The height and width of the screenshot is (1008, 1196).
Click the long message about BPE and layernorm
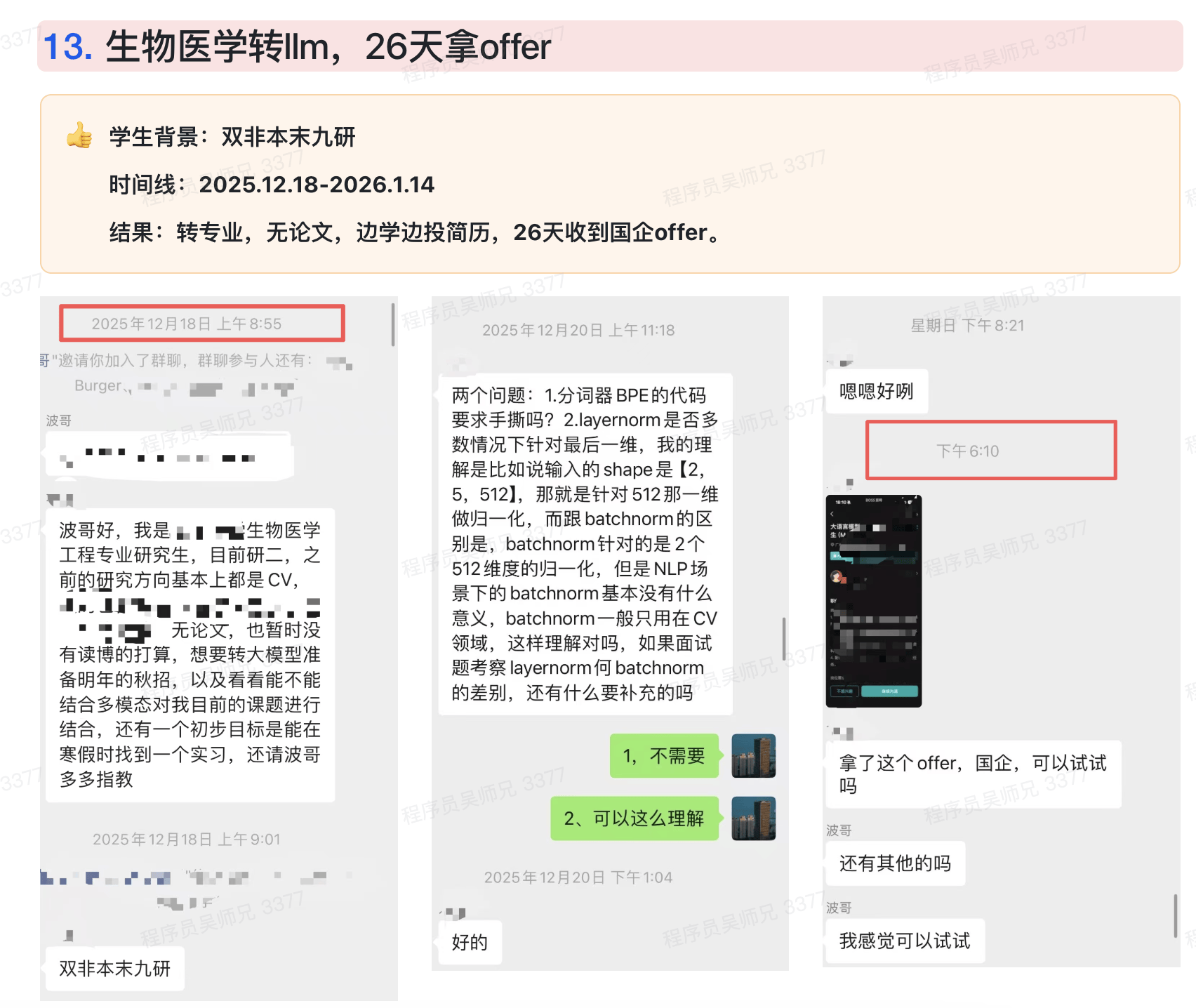click(x=585, y=544)
